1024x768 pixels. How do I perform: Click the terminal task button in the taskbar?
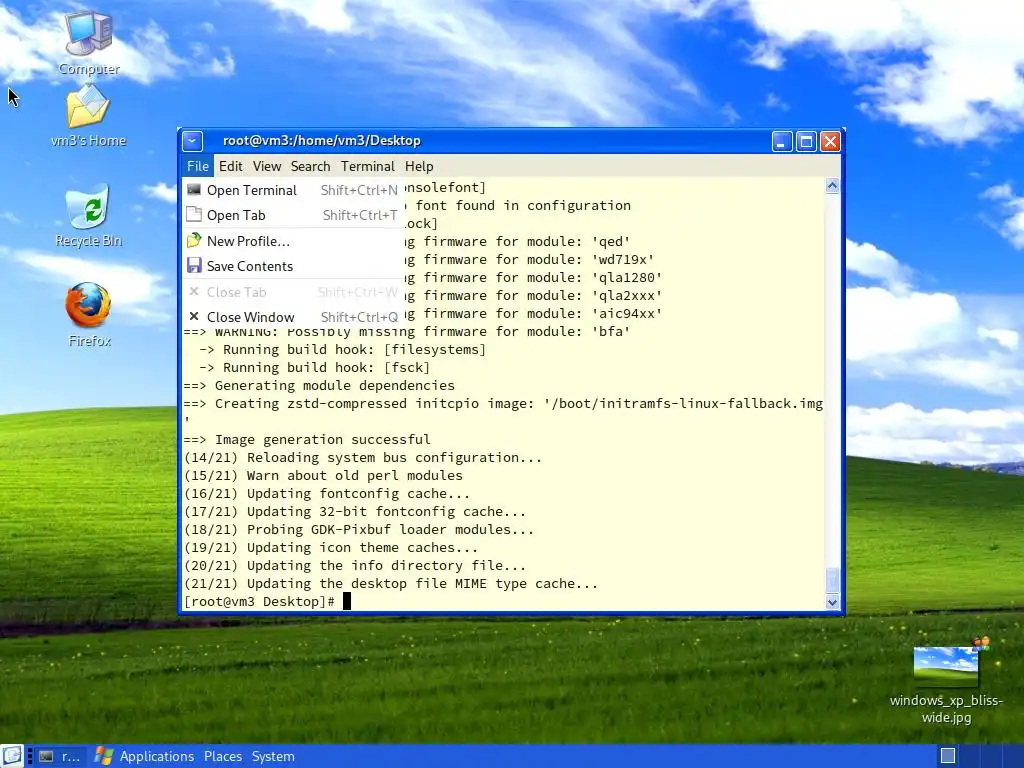pos(61,756)
